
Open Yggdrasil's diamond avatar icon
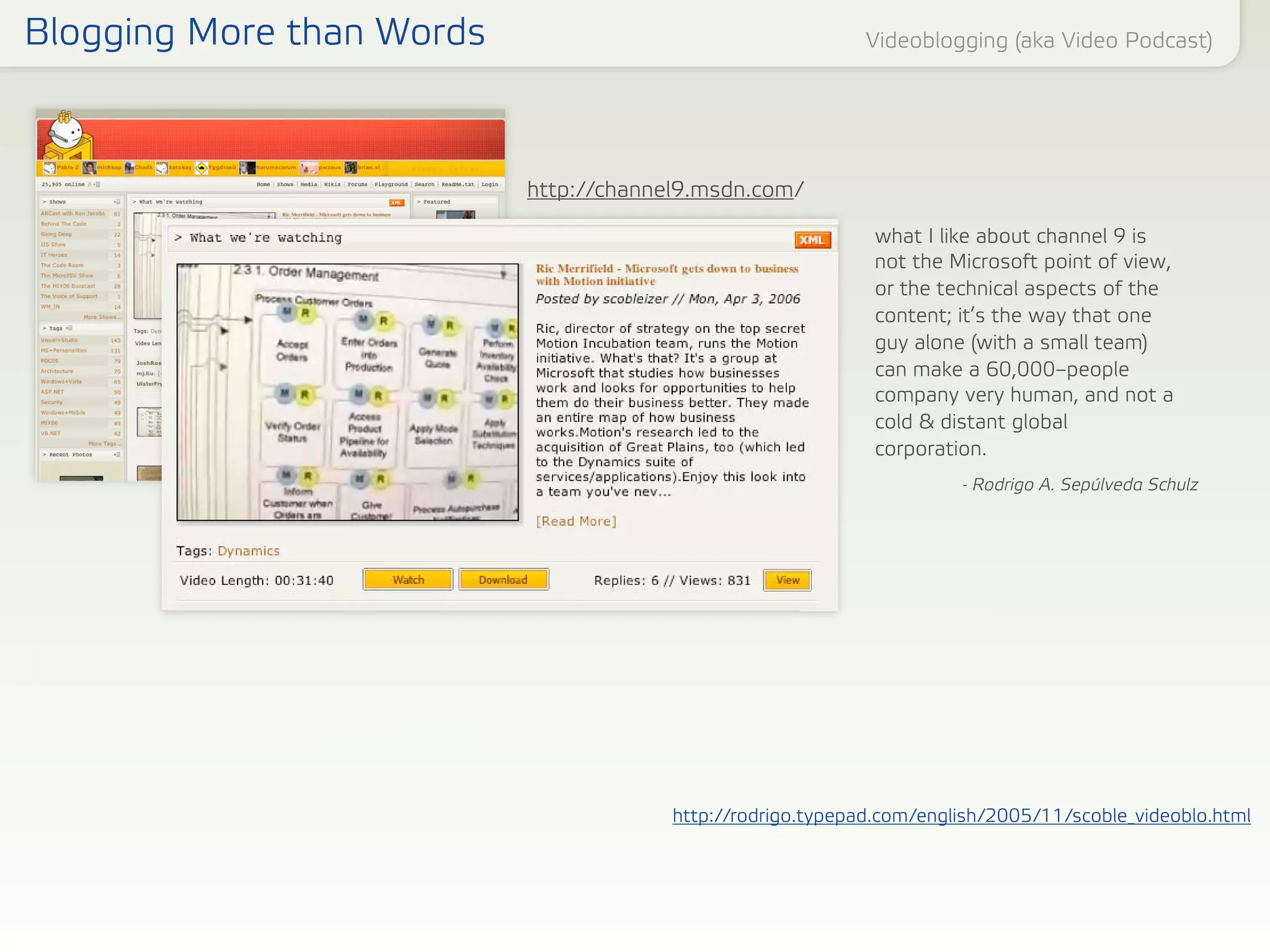[x=202, y=168]
